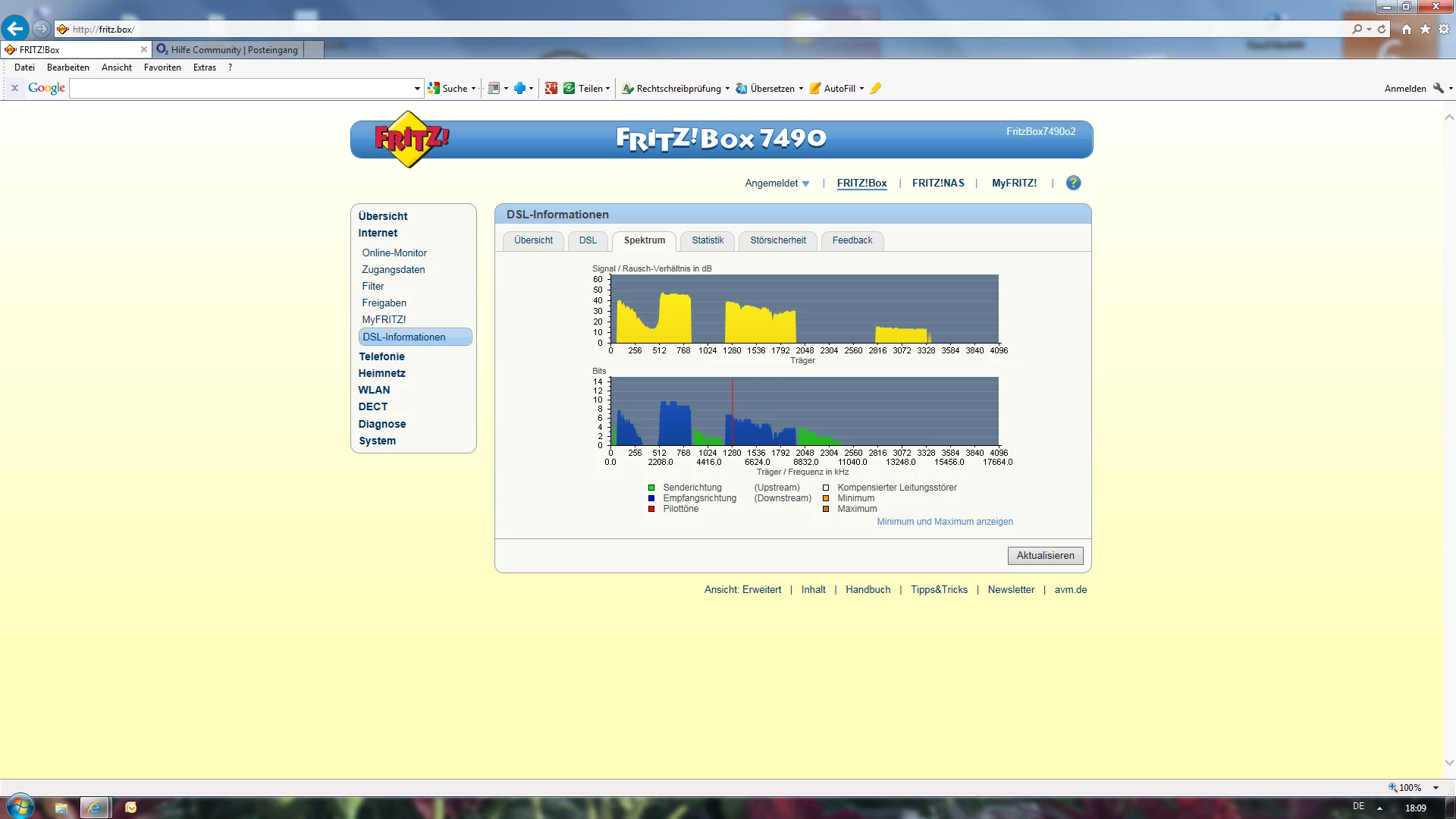1456x819 pixels.
Task: Click the browser home icon
Action: (x=1407, y=29)
